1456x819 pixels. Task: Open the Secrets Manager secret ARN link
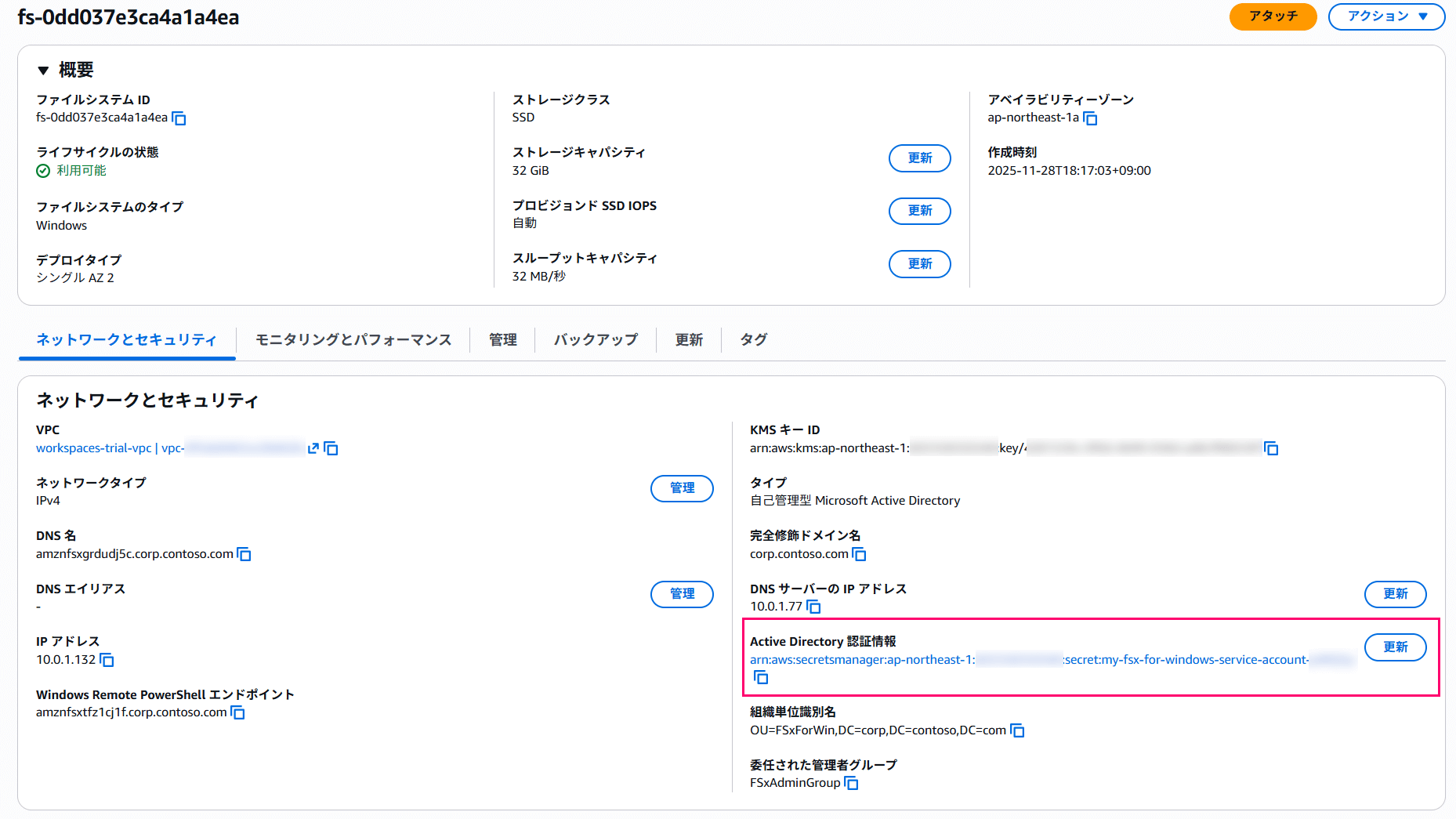tap(1052, 660)
